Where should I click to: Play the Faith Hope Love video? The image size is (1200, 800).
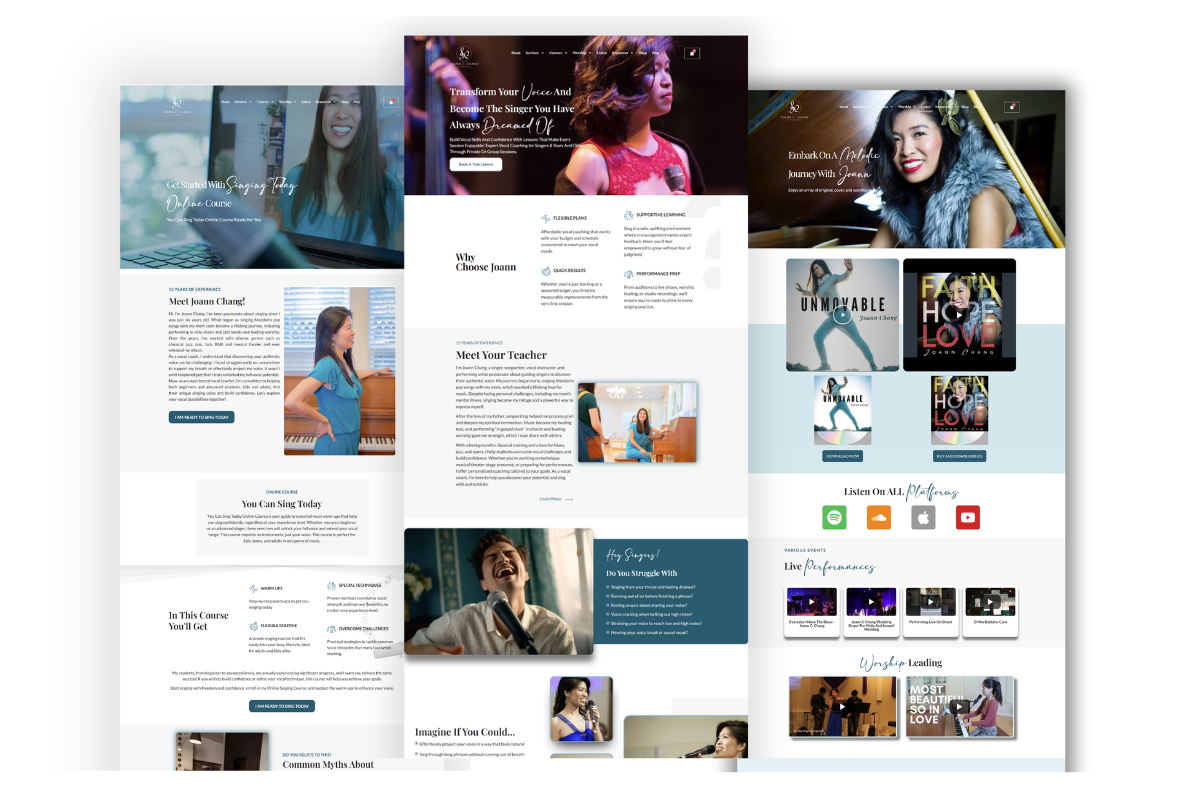pos(959,314)
